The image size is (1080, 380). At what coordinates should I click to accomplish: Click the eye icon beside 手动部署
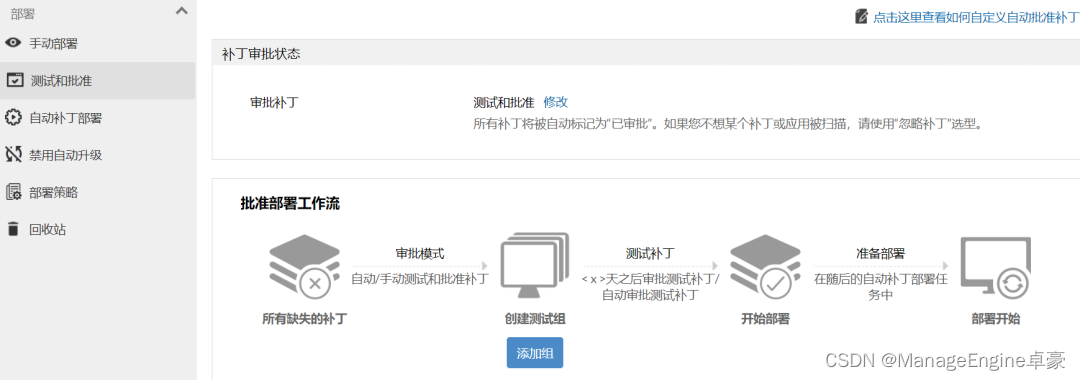pos(14,43)
